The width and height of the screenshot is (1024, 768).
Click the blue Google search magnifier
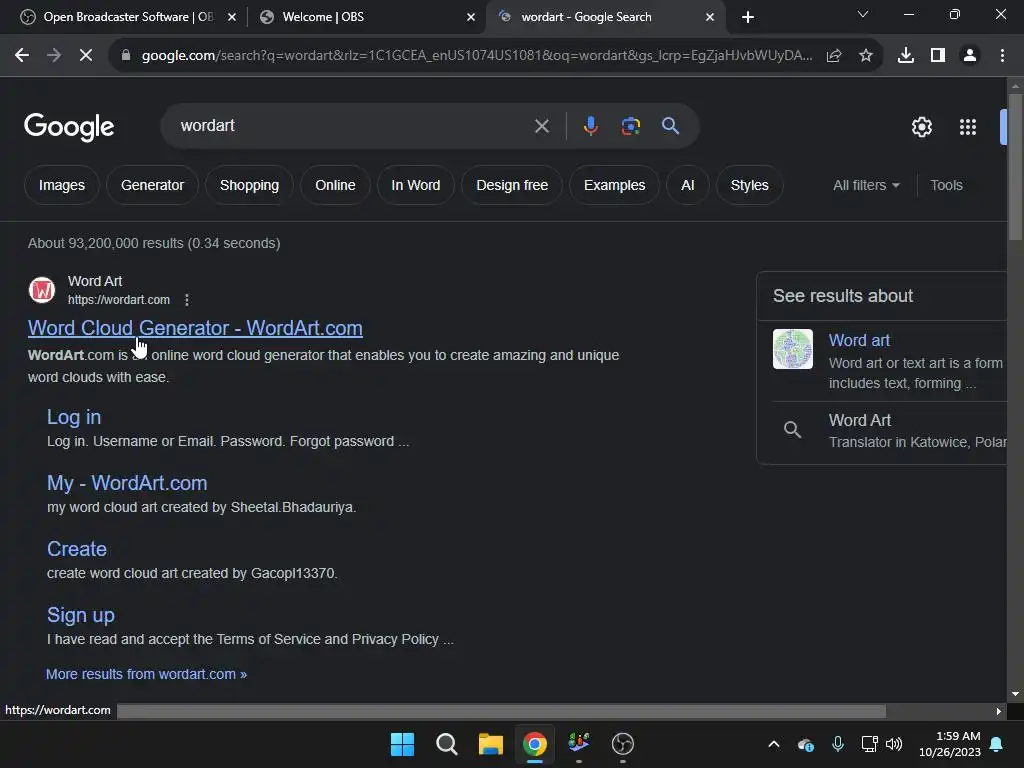pyautogui.click(x=670, y=126)
